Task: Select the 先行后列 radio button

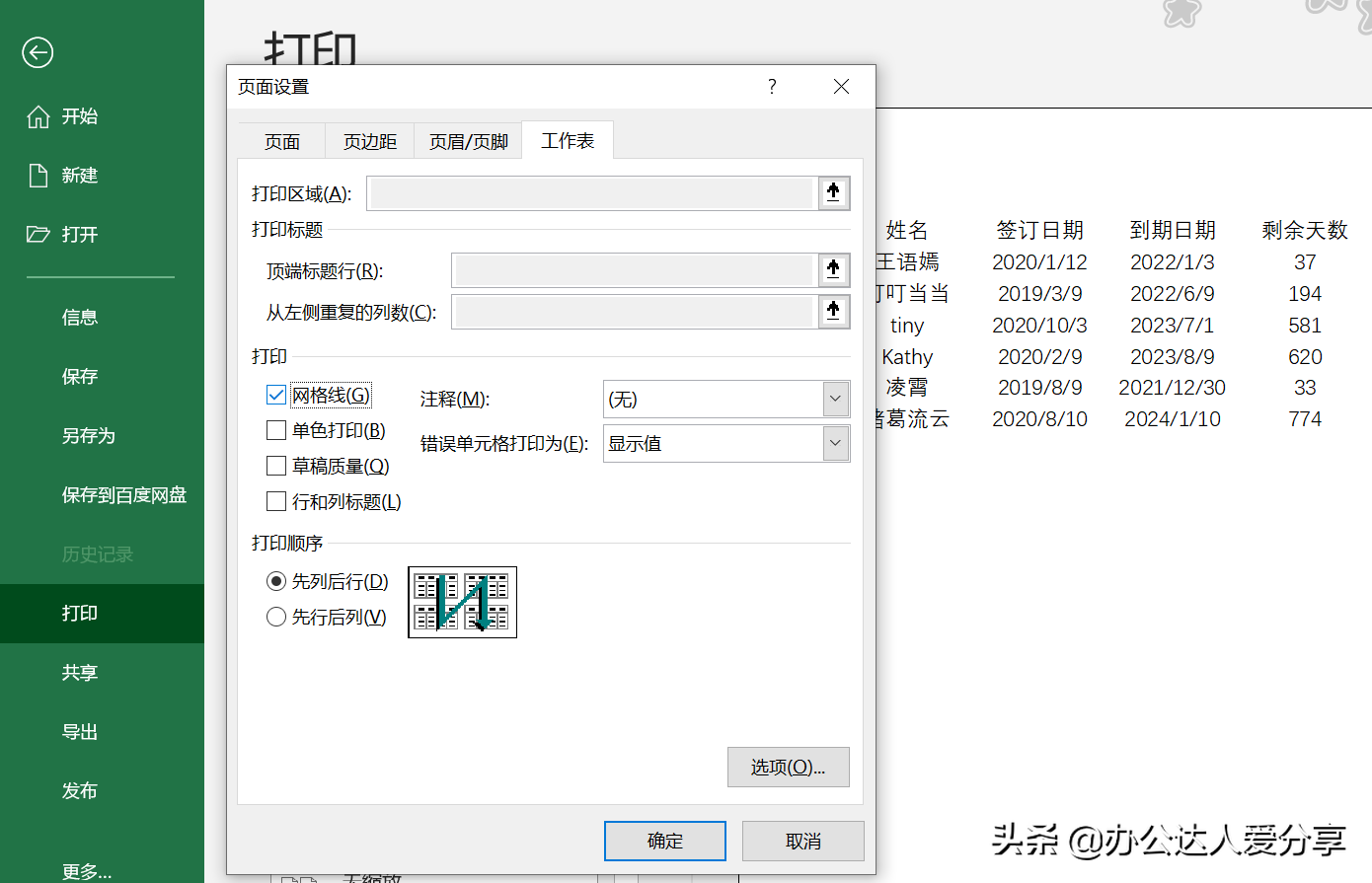Action: pyautogui.click(x=276, y=617)
